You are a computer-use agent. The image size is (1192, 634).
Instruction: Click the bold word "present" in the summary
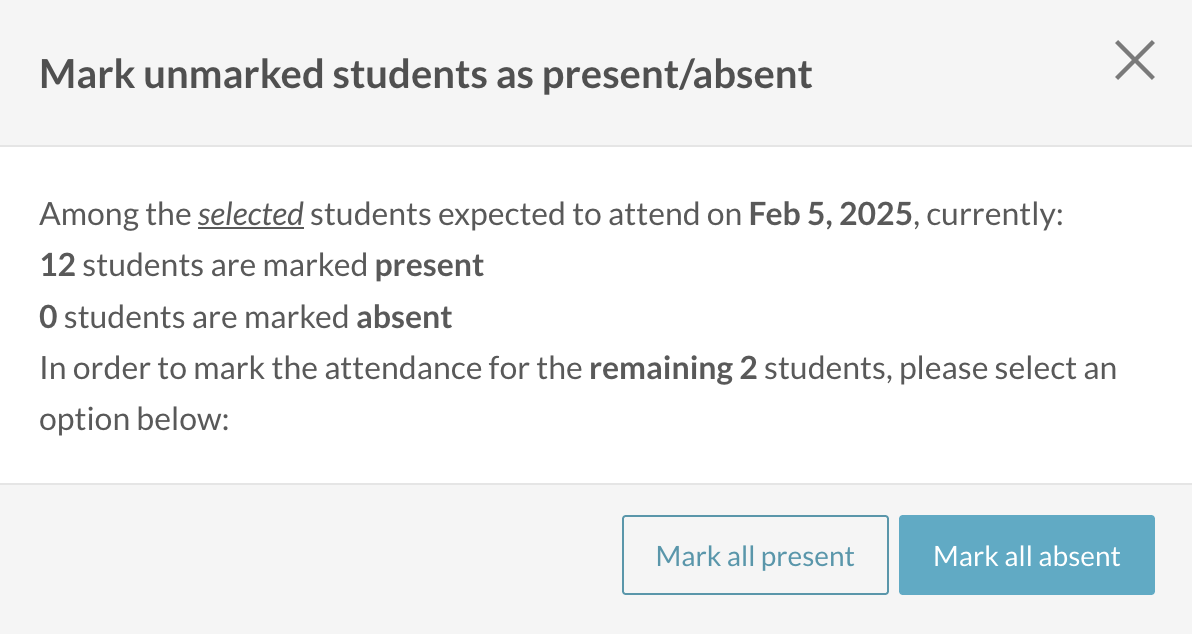[x=429, y=266]
